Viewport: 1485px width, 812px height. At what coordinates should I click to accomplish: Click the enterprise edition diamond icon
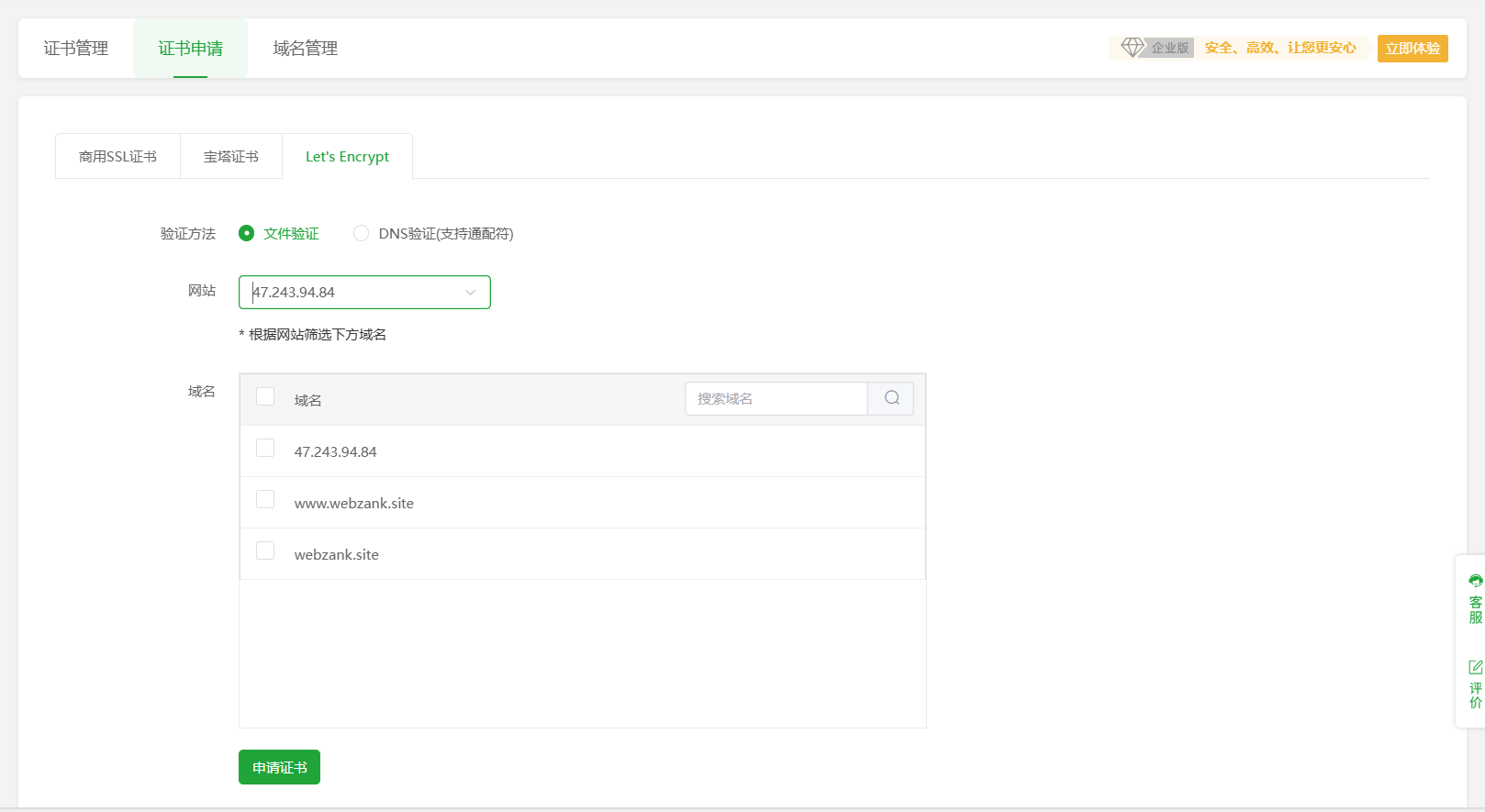1133,47
